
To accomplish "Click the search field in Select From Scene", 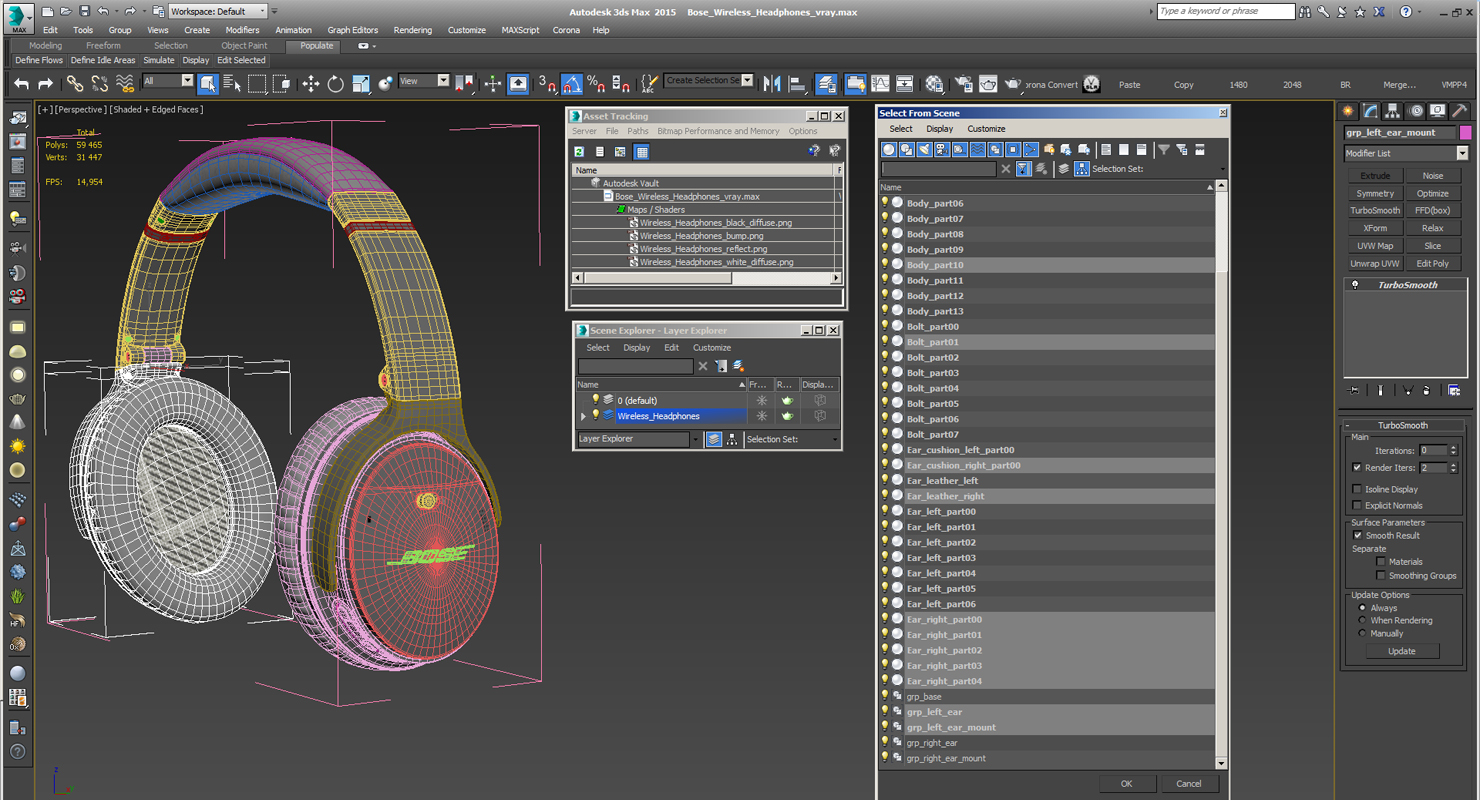I will pos(938,169).
